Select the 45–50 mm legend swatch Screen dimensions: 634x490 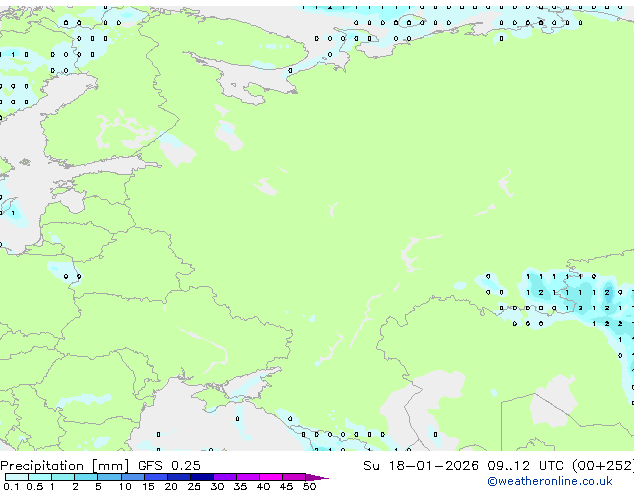point(294,477)
